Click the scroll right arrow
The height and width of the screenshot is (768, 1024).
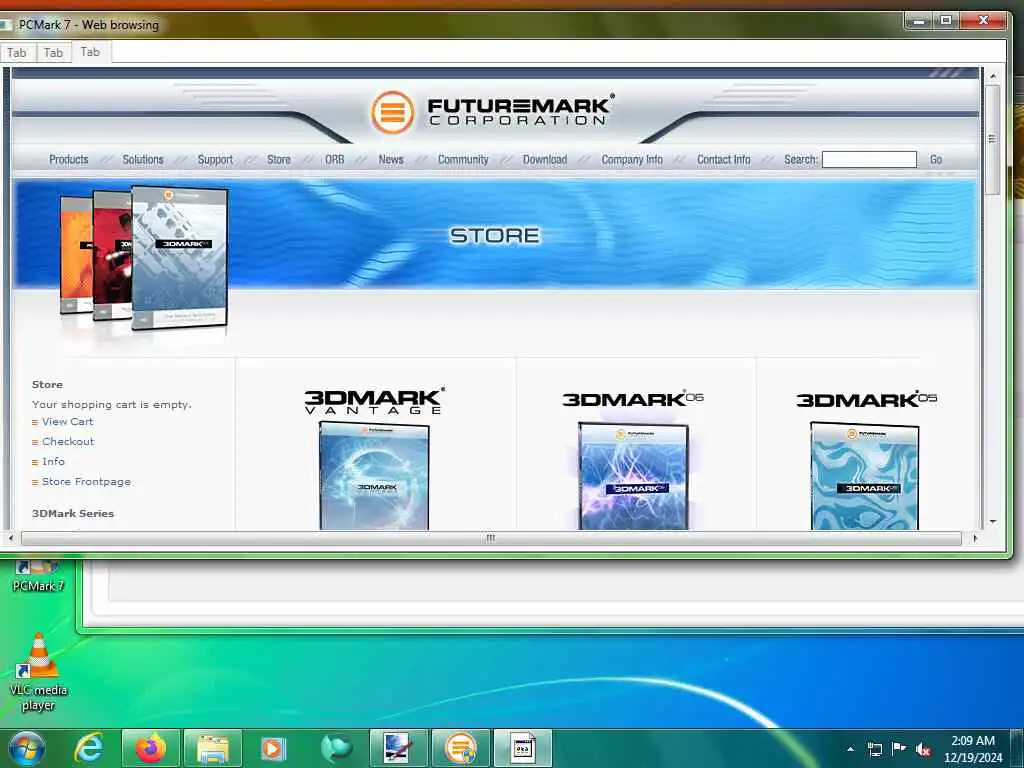point(975,538)
